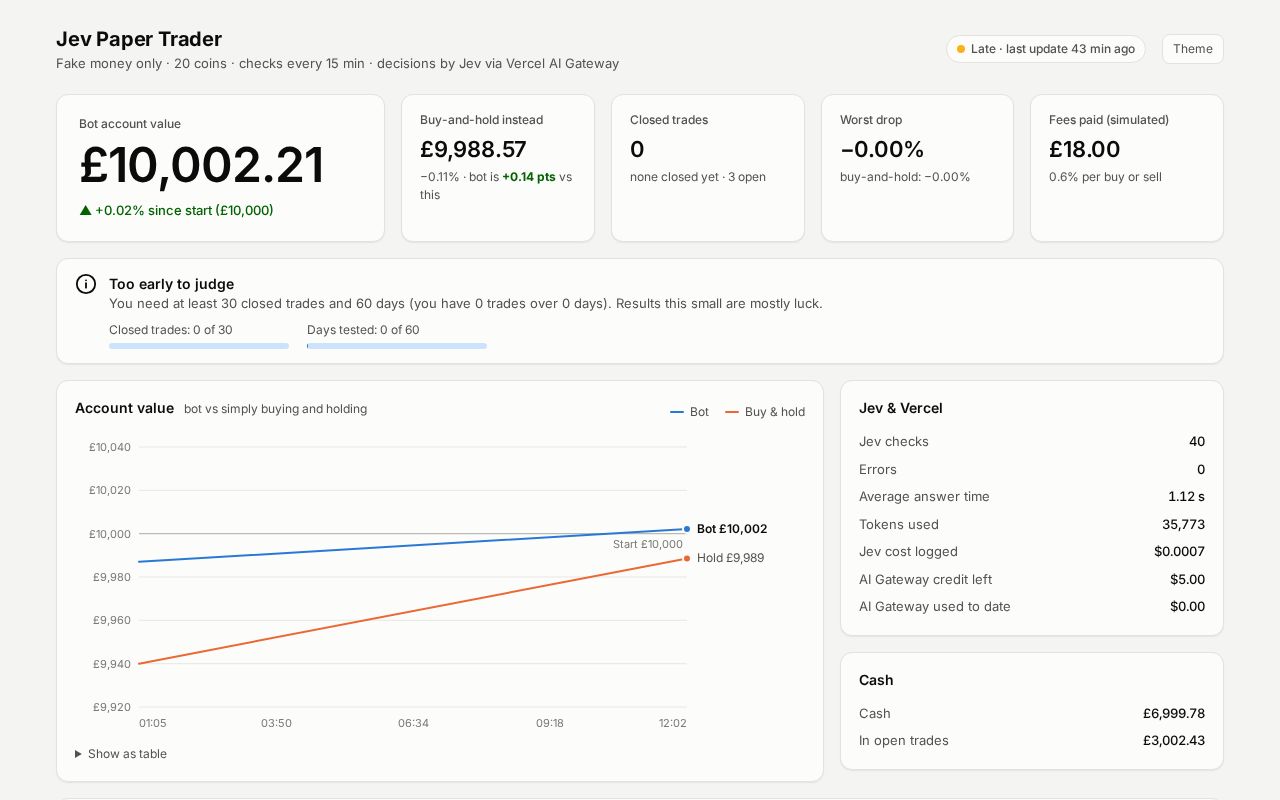Select the Jev checks value 40
This screenshot has width=1280, height=800.
[x=1197, y=442]
